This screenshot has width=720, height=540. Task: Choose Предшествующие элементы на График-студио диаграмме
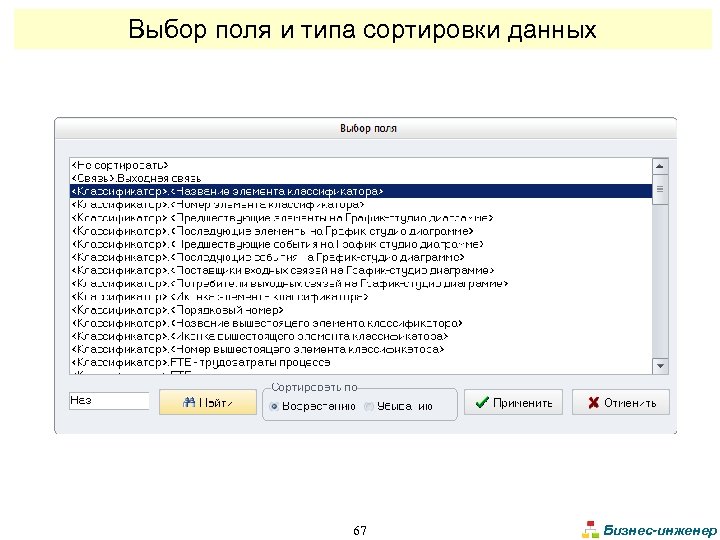pyautogui.click(x=361, y=218)
